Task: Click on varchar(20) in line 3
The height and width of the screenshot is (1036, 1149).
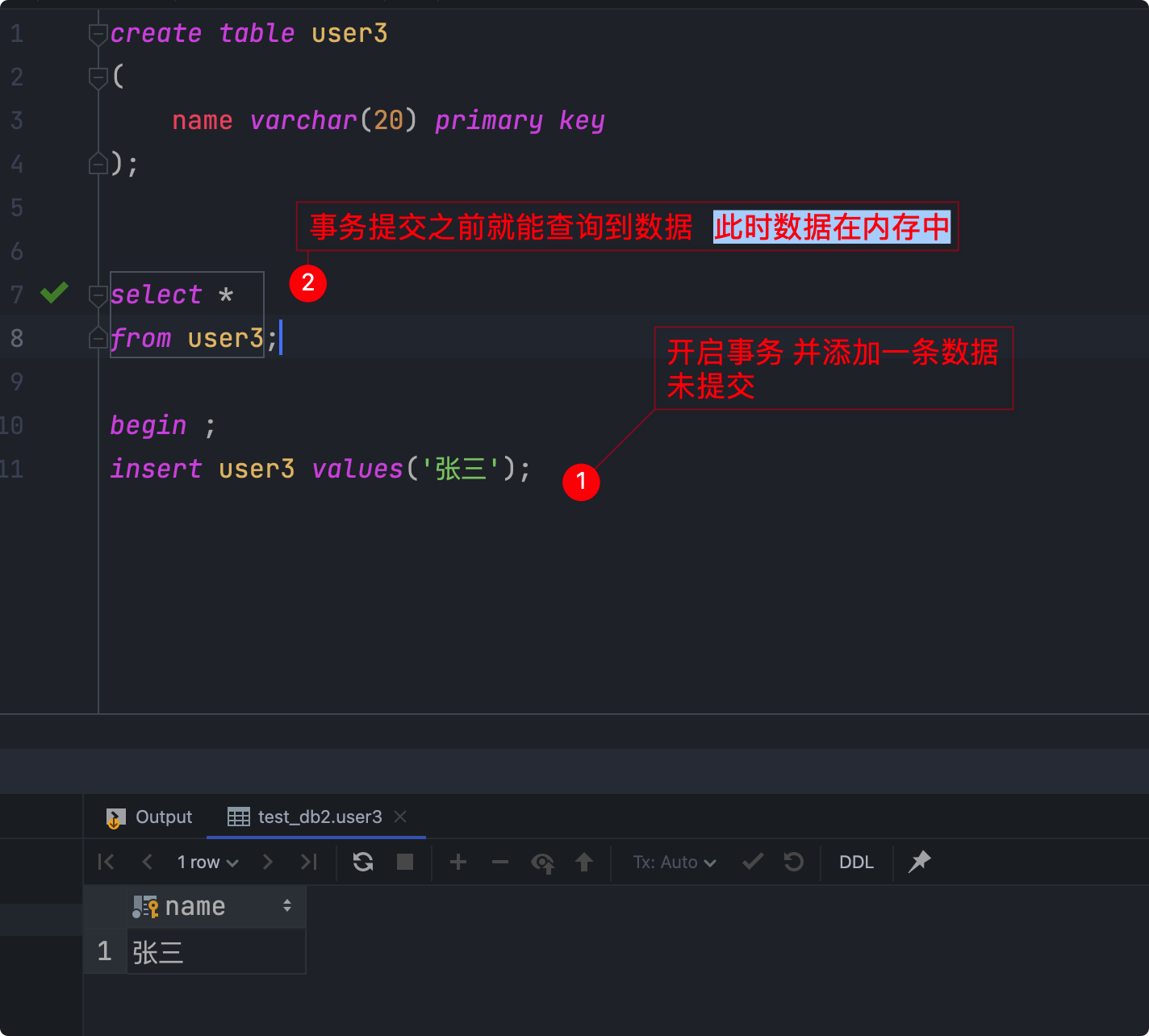Action: pyautogui.click(x=333, y=121)
